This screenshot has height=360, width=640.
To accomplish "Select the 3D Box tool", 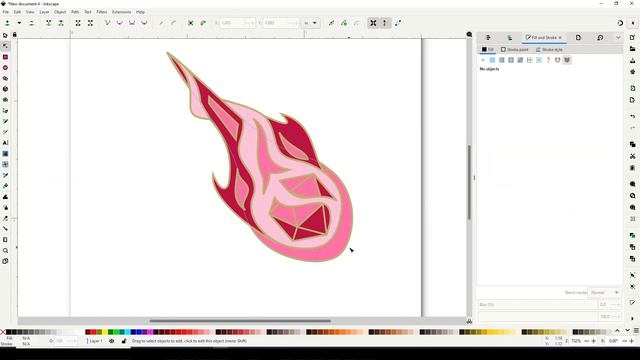I will point(5,89).
